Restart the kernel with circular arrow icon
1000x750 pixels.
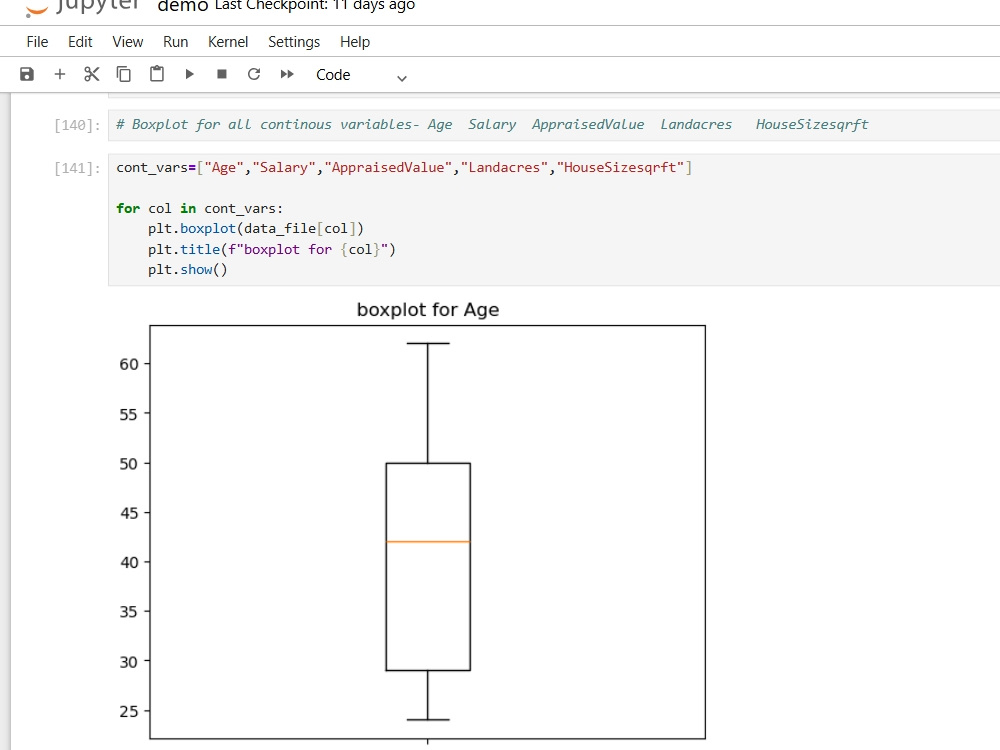coord(254,75)
